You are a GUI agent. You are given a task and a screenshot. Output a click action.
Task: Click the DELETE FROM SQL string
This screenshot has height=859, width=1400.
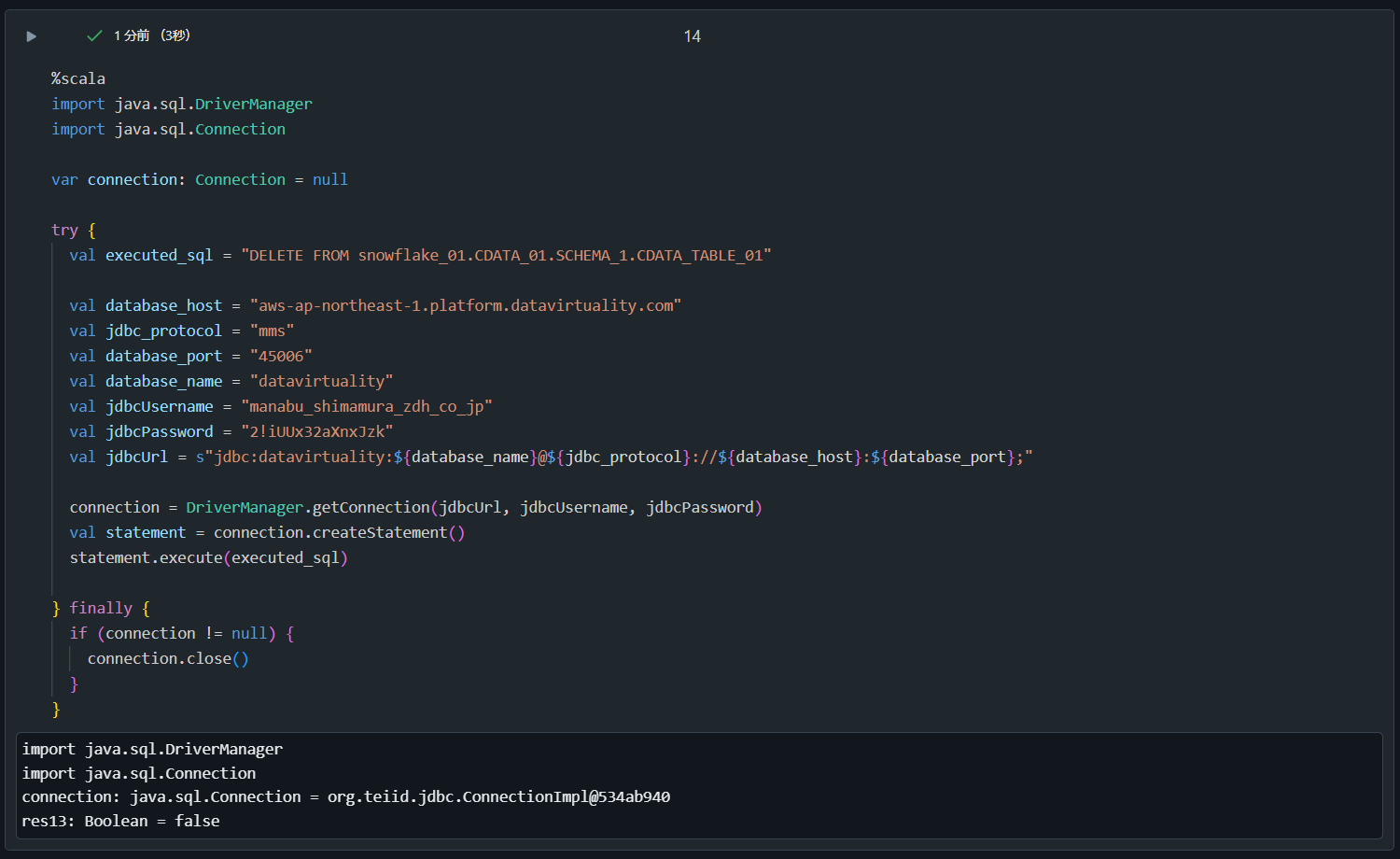507,255
